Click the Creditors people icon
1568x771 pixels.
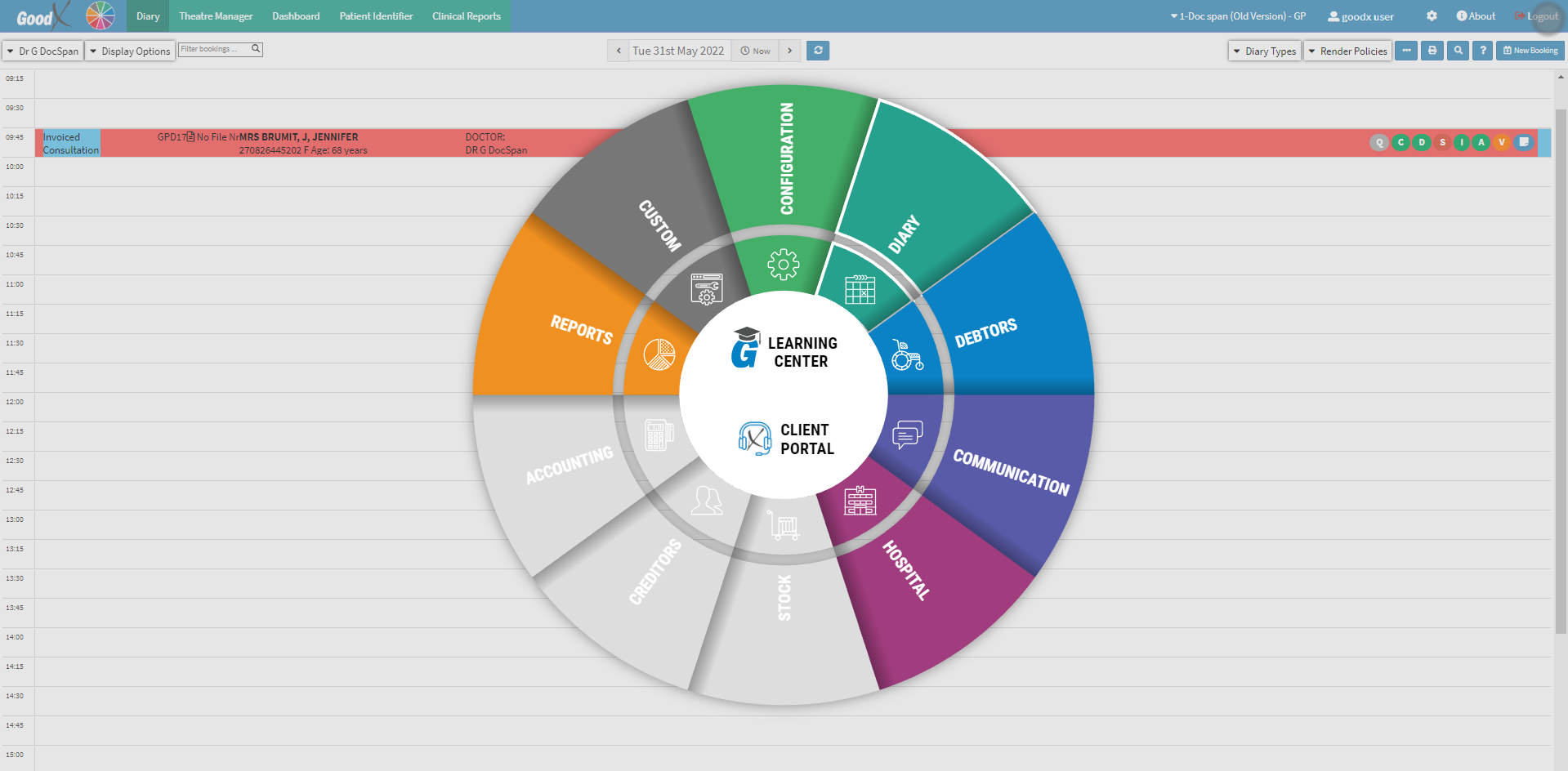coord(707,500)
